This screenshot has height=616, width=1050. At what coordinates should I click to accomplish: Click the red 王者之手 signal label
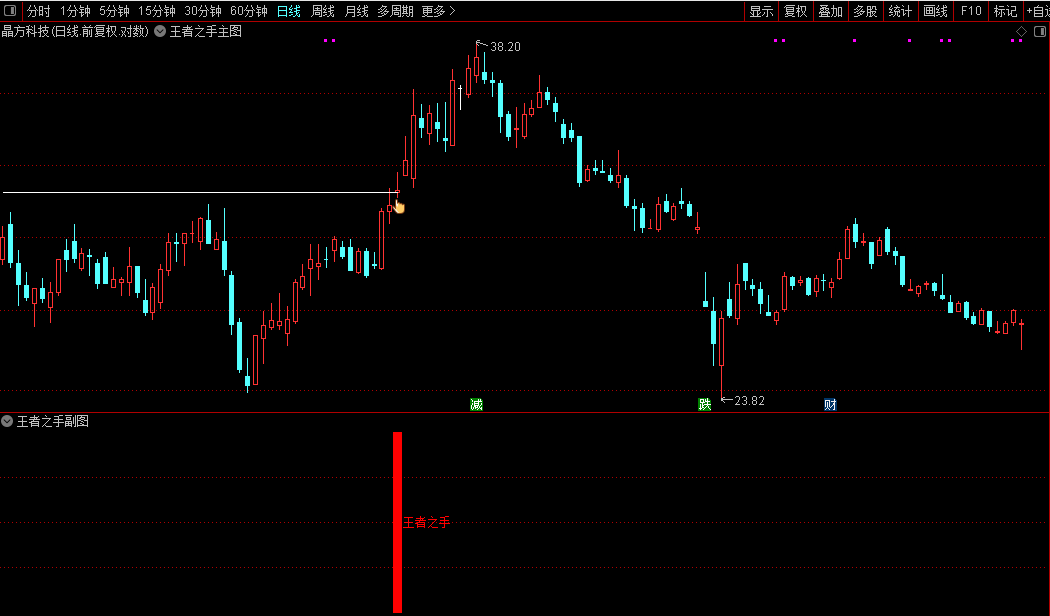point(427,522)
